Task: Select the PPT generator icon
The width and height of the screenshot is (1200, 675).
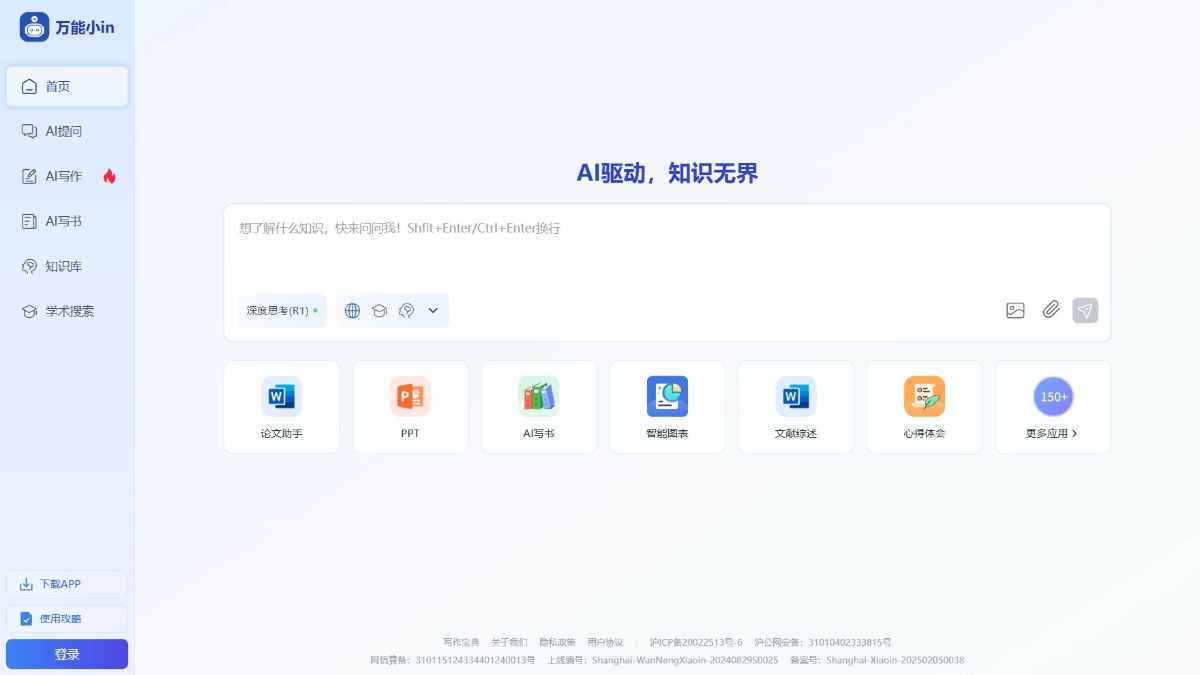Action: click(x=410, y=405)
